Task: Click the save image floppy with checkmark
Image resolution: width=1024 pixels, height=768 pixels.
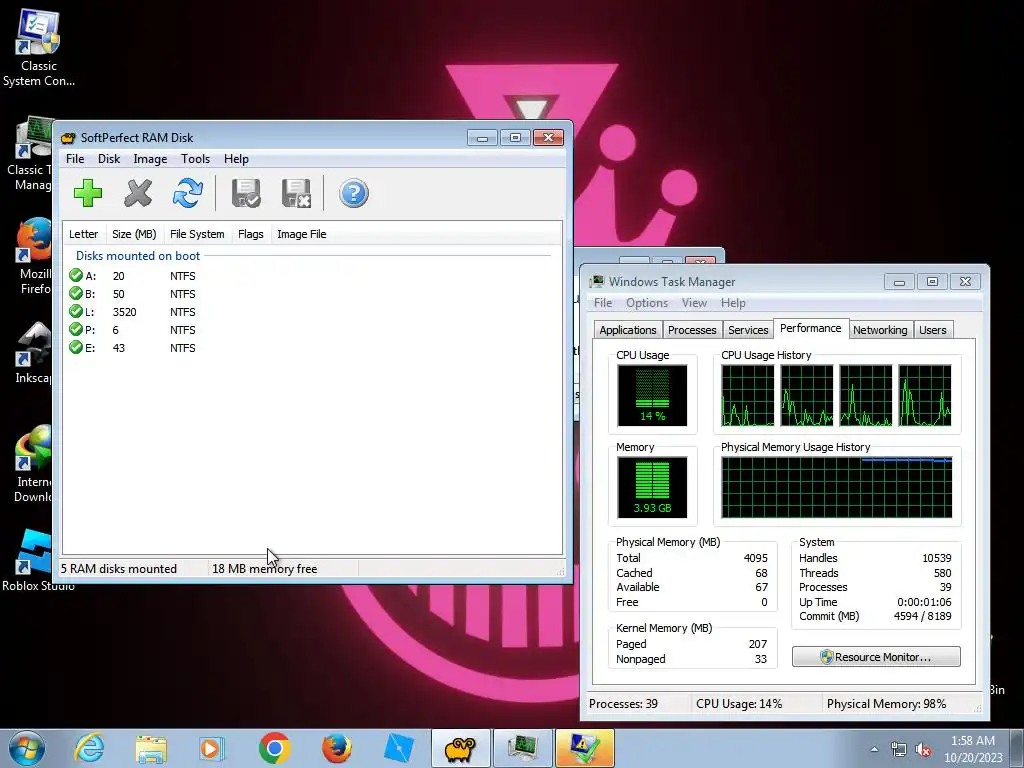Action: [246, 193]
